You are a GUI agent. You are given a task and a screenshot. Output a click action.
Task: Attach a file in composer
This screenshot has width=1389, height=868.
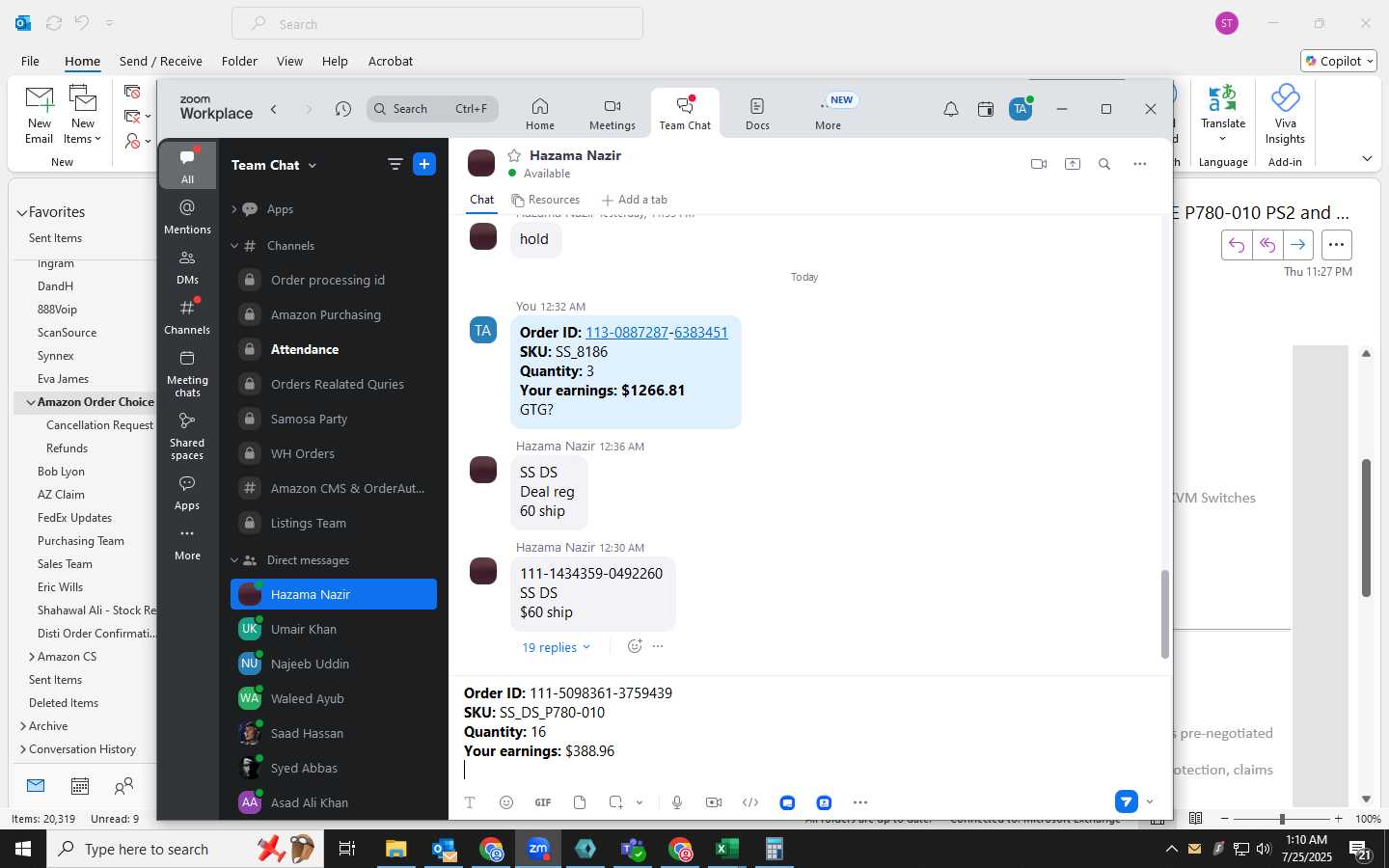point(580,802)
